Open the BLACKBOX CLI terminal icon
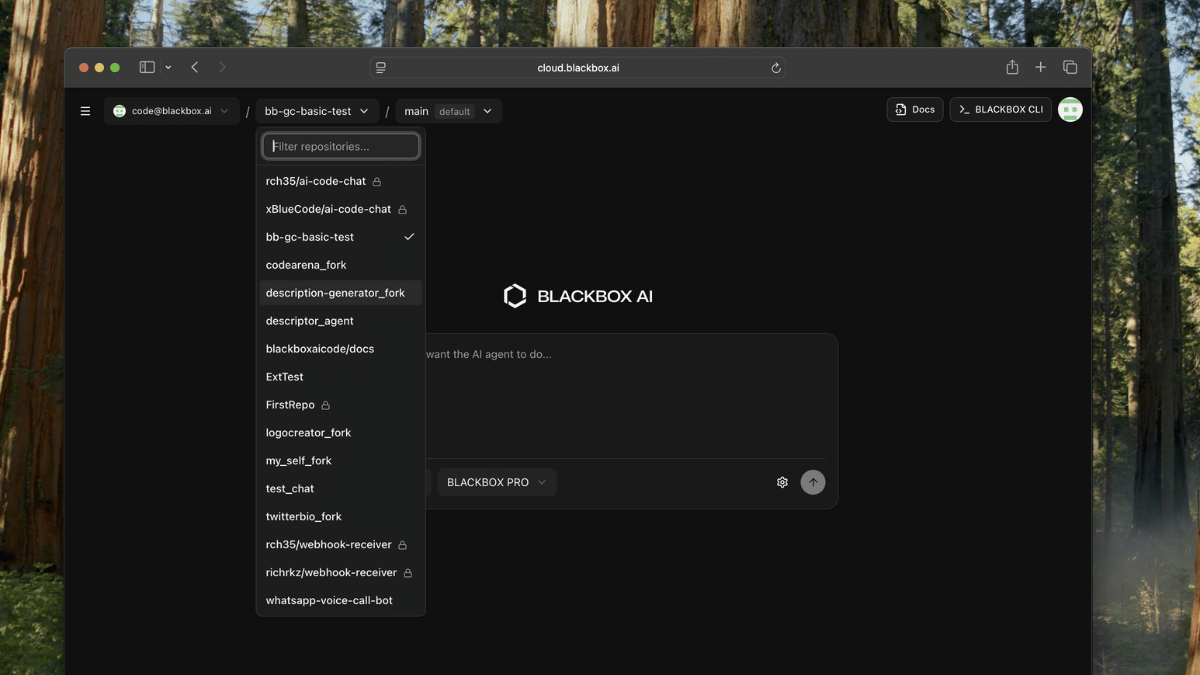 click(966, 110)
